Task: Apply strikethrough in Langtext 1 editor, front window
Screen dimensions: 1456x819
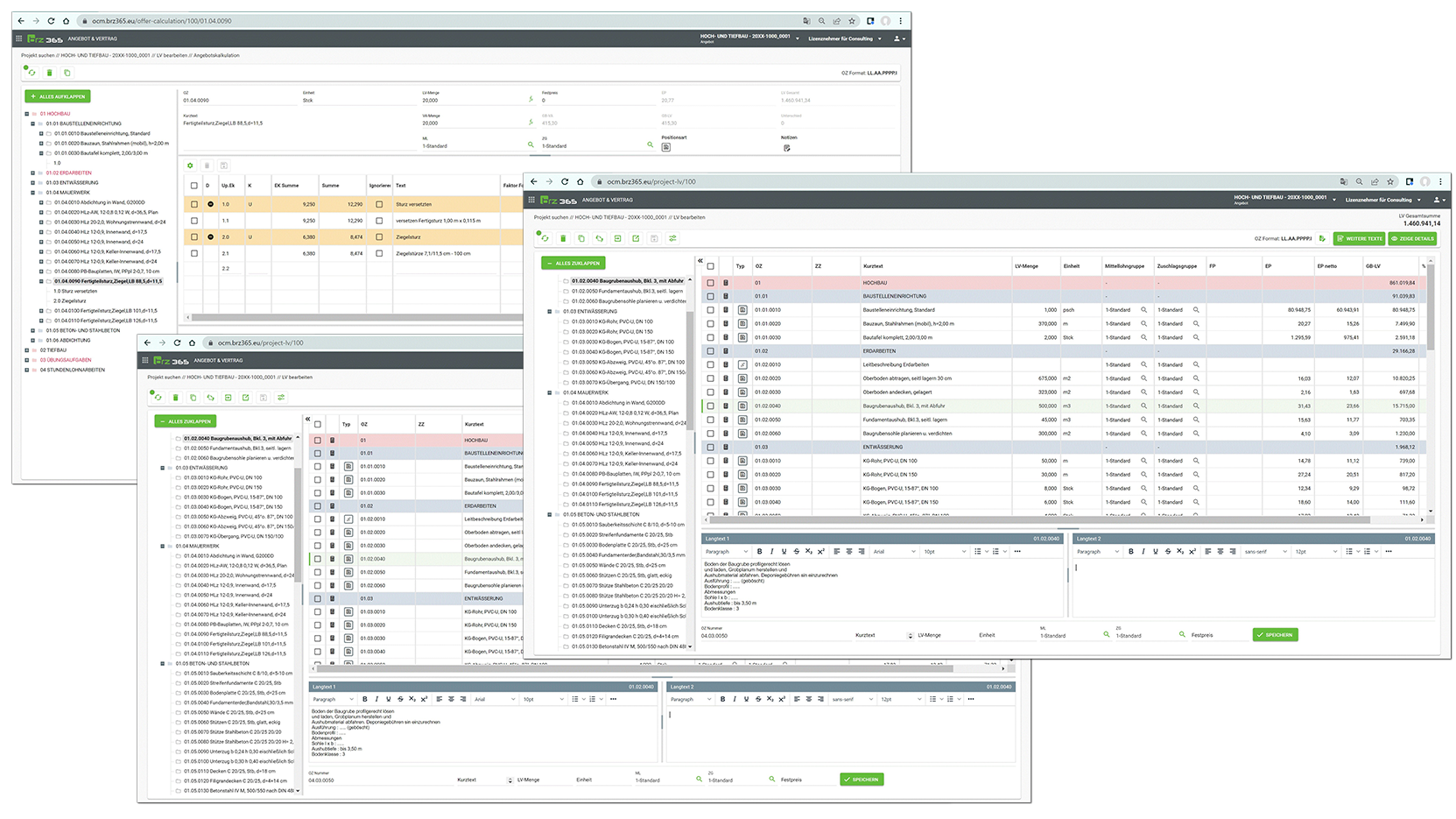Action: coord(796,552)
